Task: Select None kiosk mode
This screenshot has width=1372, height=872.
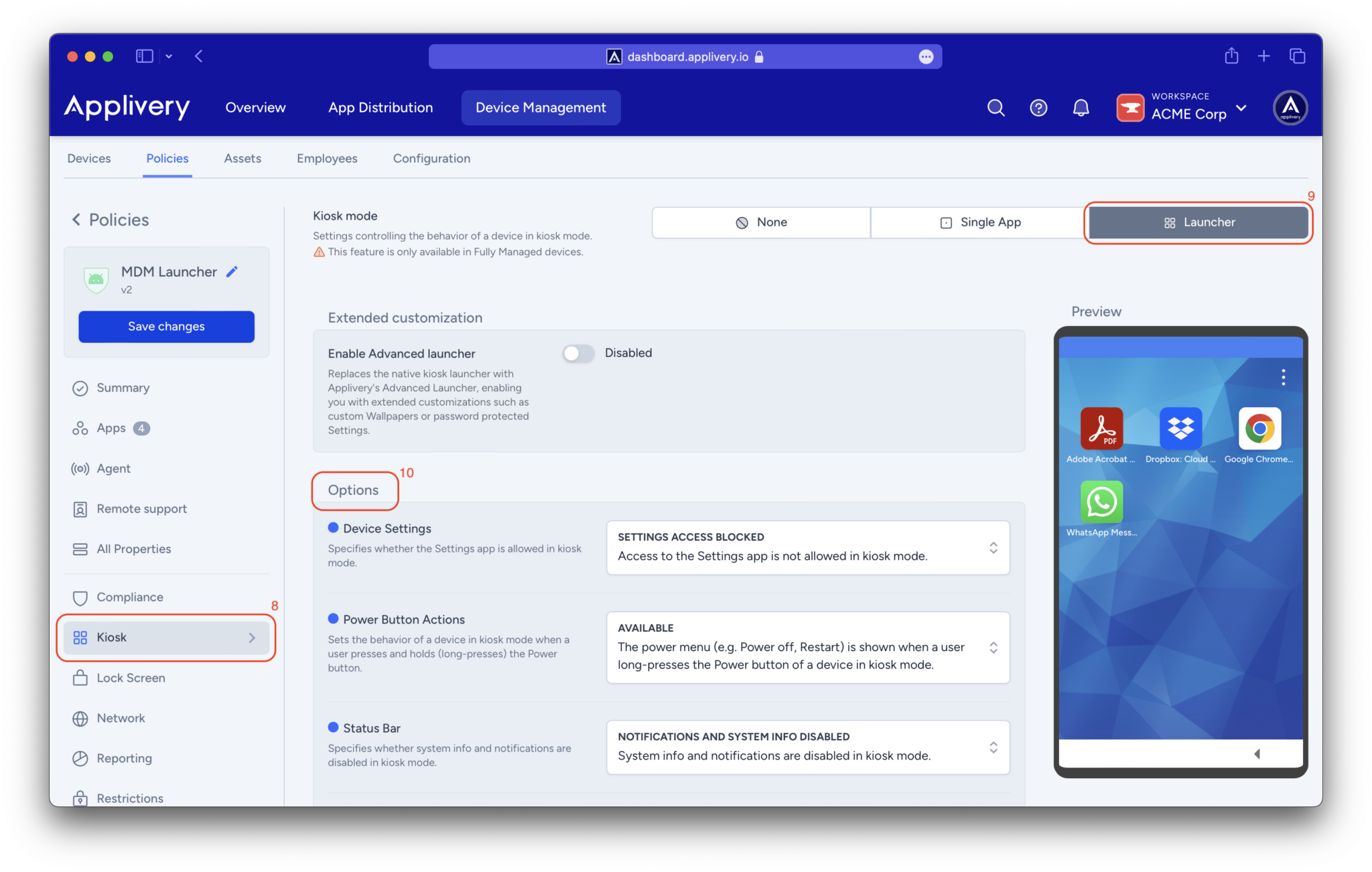Action: [x=760, y=222]
